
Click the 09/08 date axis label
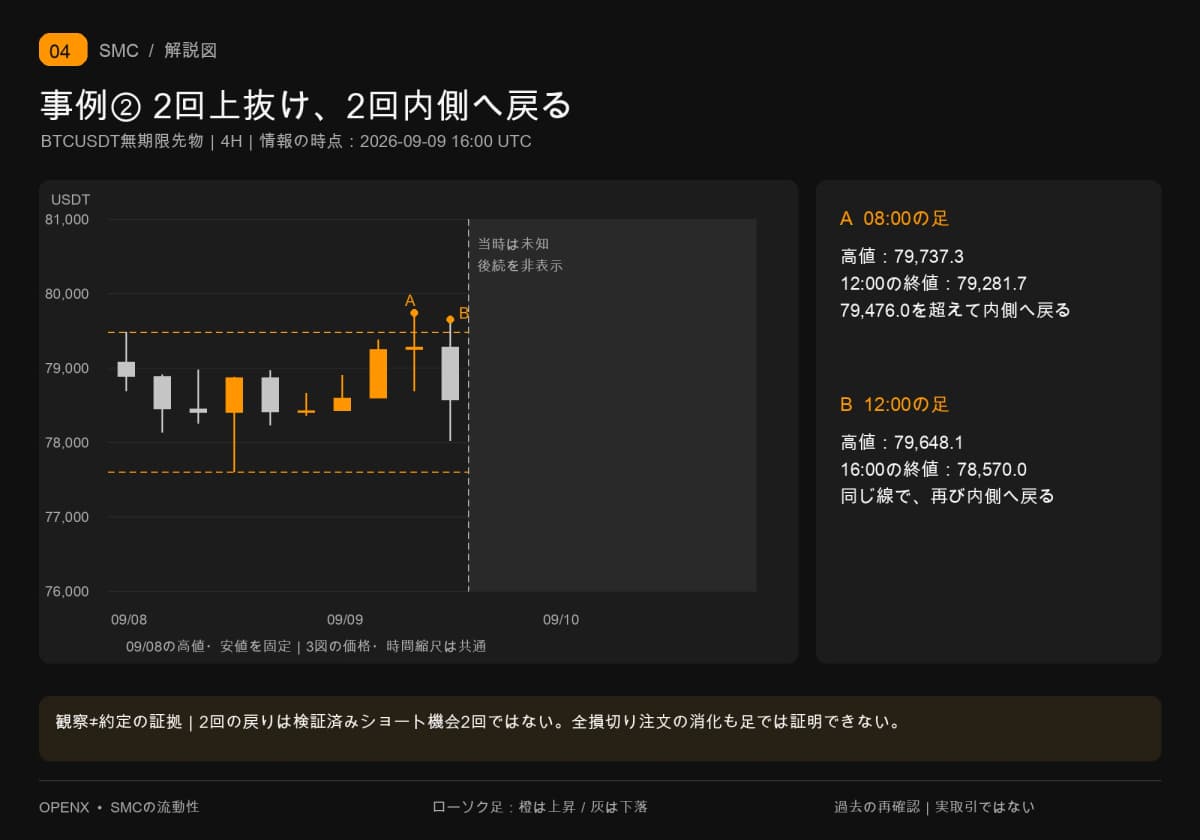(129, 620)
